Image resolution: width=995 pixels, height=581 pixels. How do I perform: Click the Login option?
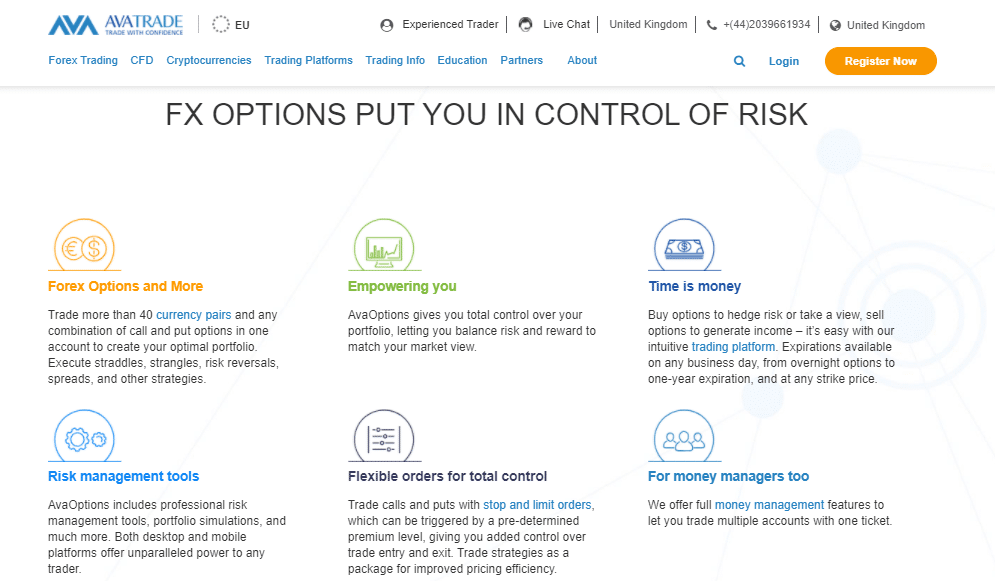[x=784, y=61]
